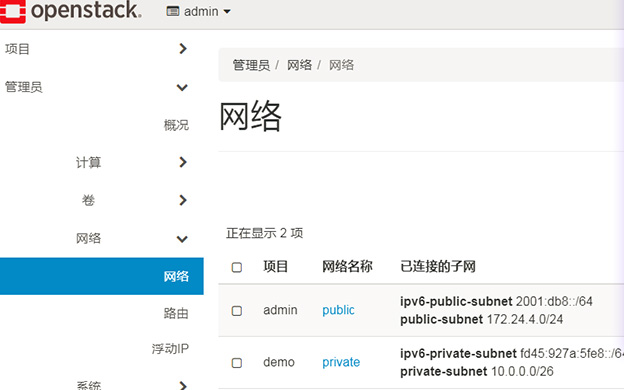Expand the 计算 submenu
Viewport: 624px width, 390px height.
pyautogui.click(x=183, y=162)
